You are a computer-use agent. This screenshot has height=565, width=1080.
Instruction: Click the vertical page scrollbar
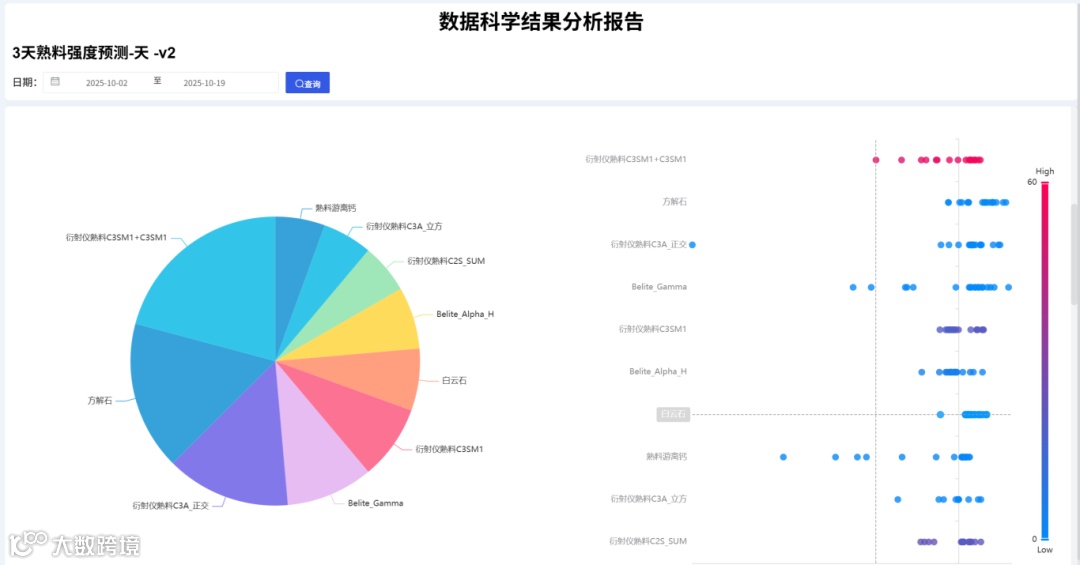(x=1074, y=255)
